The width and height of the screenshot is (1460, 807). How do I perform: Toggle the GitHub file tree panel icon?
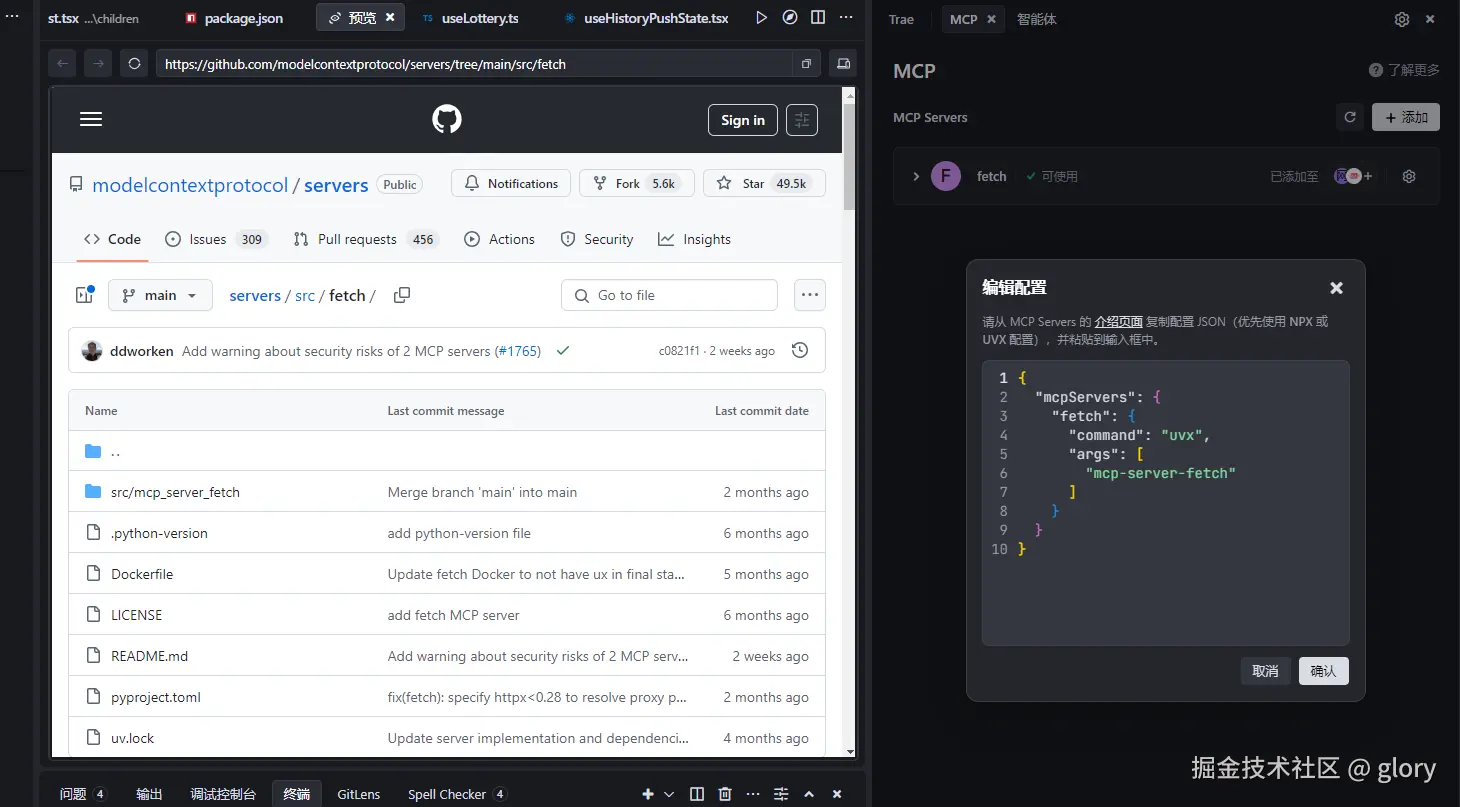point(85,295)
